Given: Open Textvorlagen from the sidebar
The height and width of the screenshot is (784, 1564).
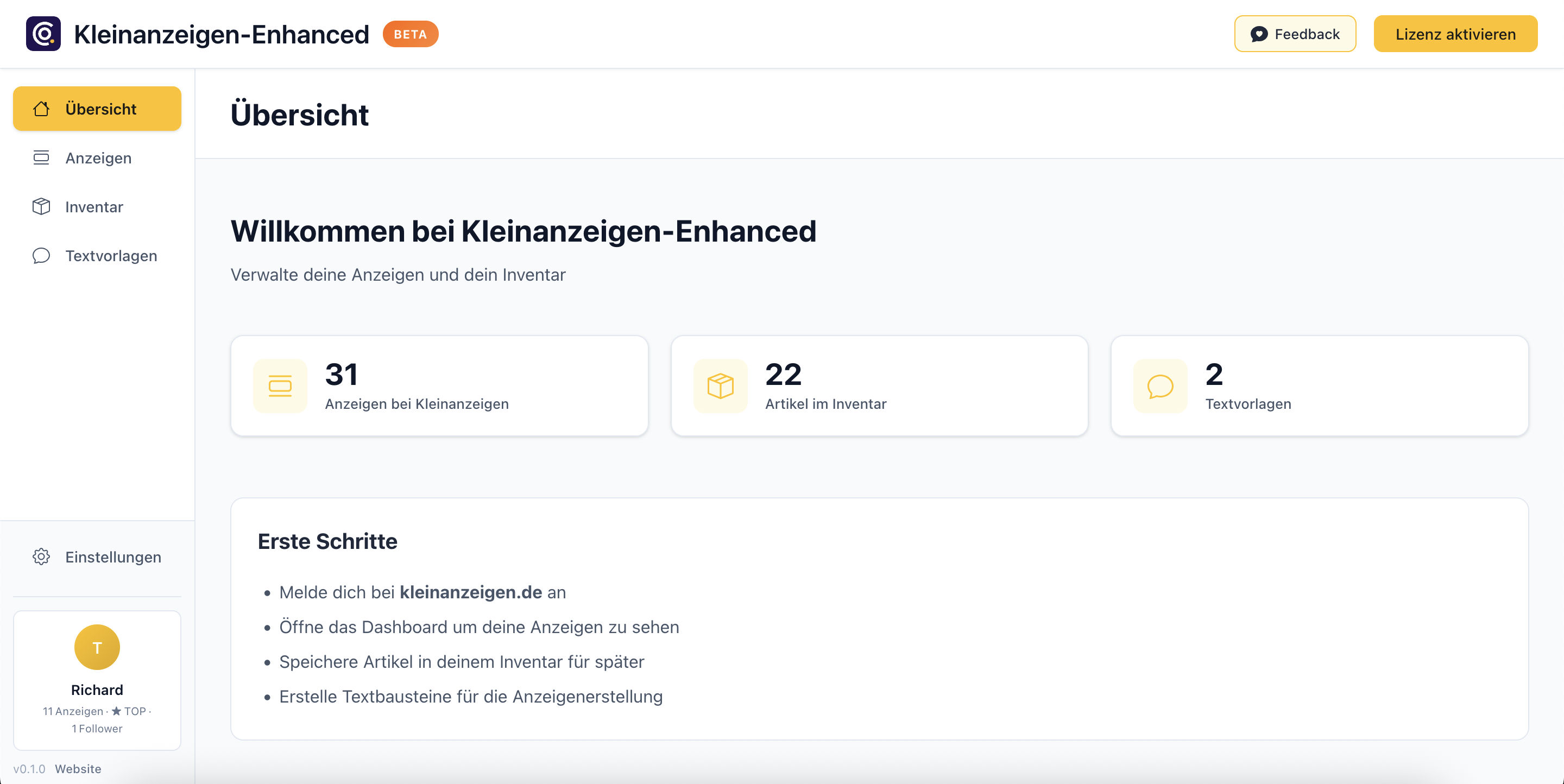Looking at the screenshot, I should [111, 256].
